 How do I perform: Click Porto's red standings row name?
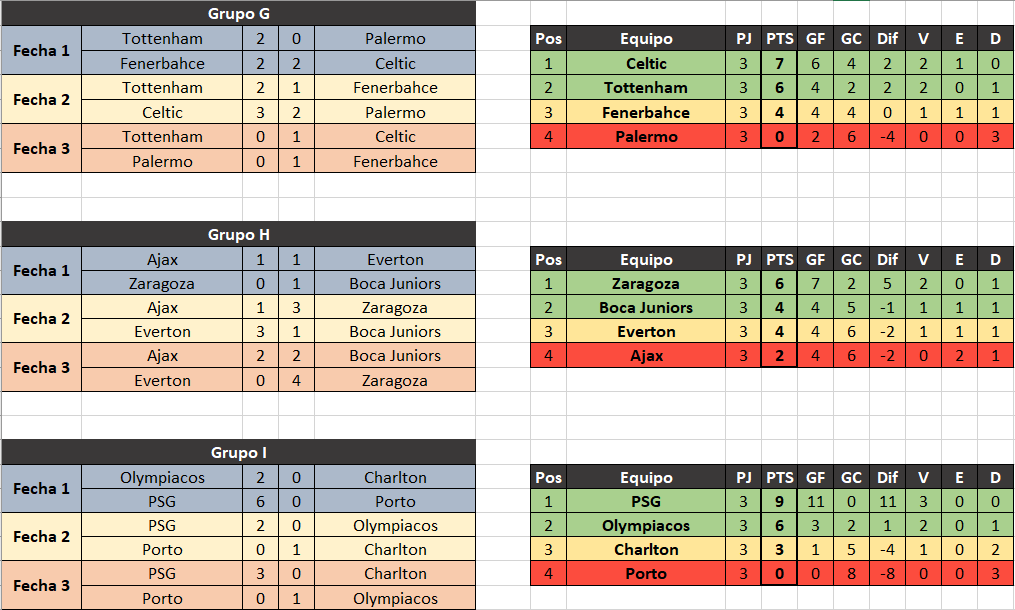point(646,574)
